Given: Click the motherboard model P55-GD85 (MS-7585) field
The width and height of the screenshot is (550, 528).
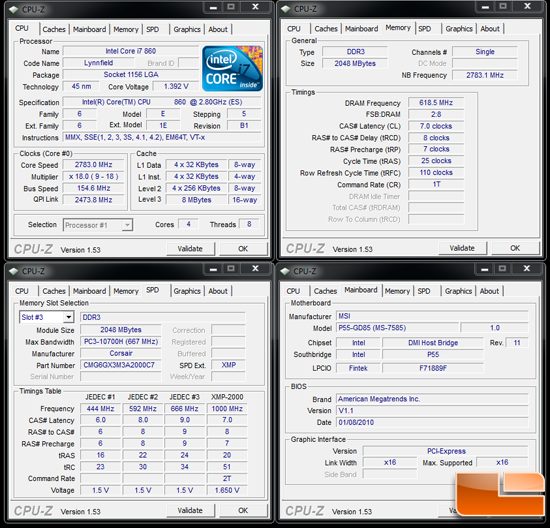Looking at the screenshot, I should pyautogui.click(x=397, y=328).
